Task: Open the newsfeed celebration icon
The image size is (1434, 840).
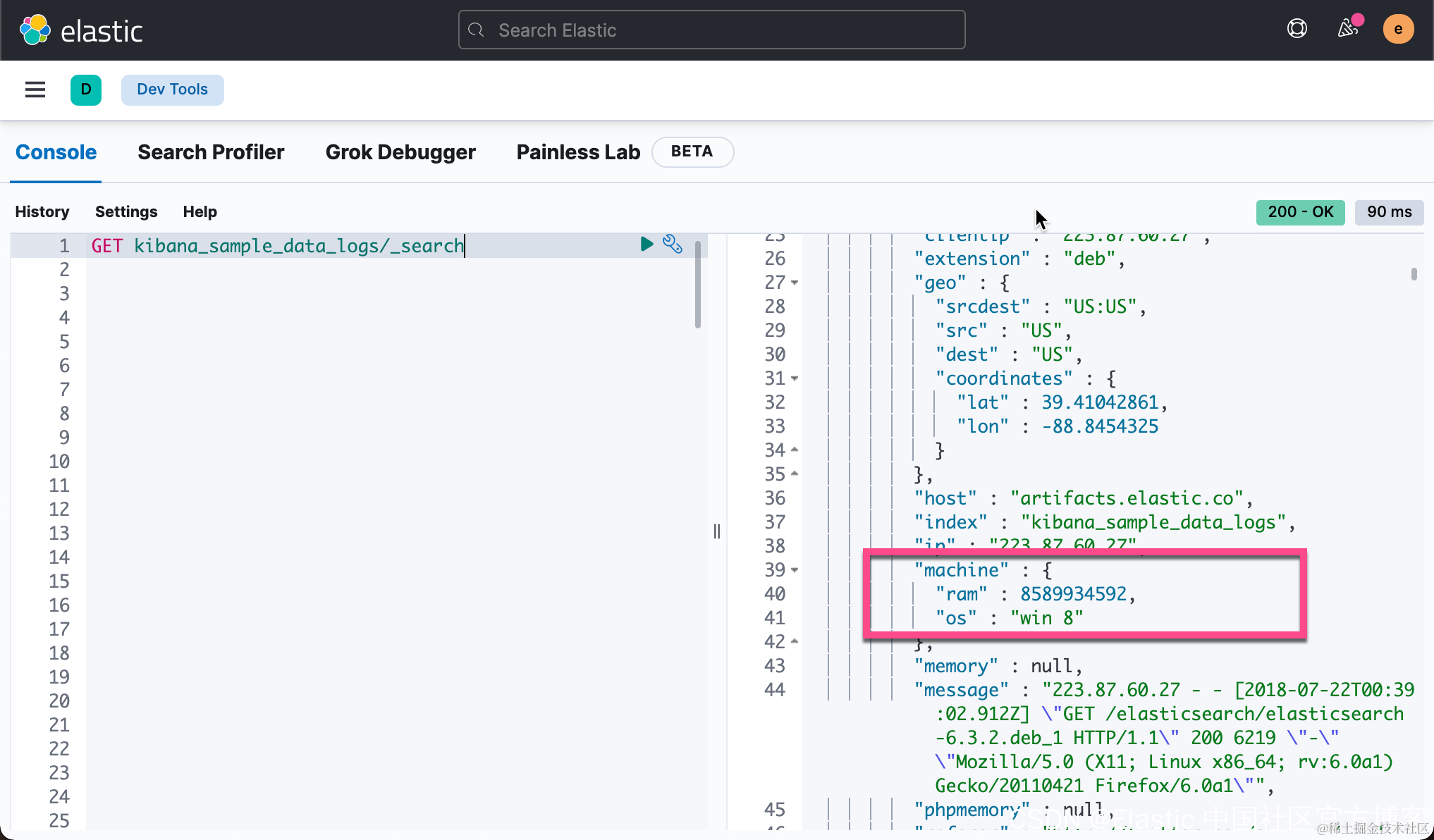Action: [1347, 29]
